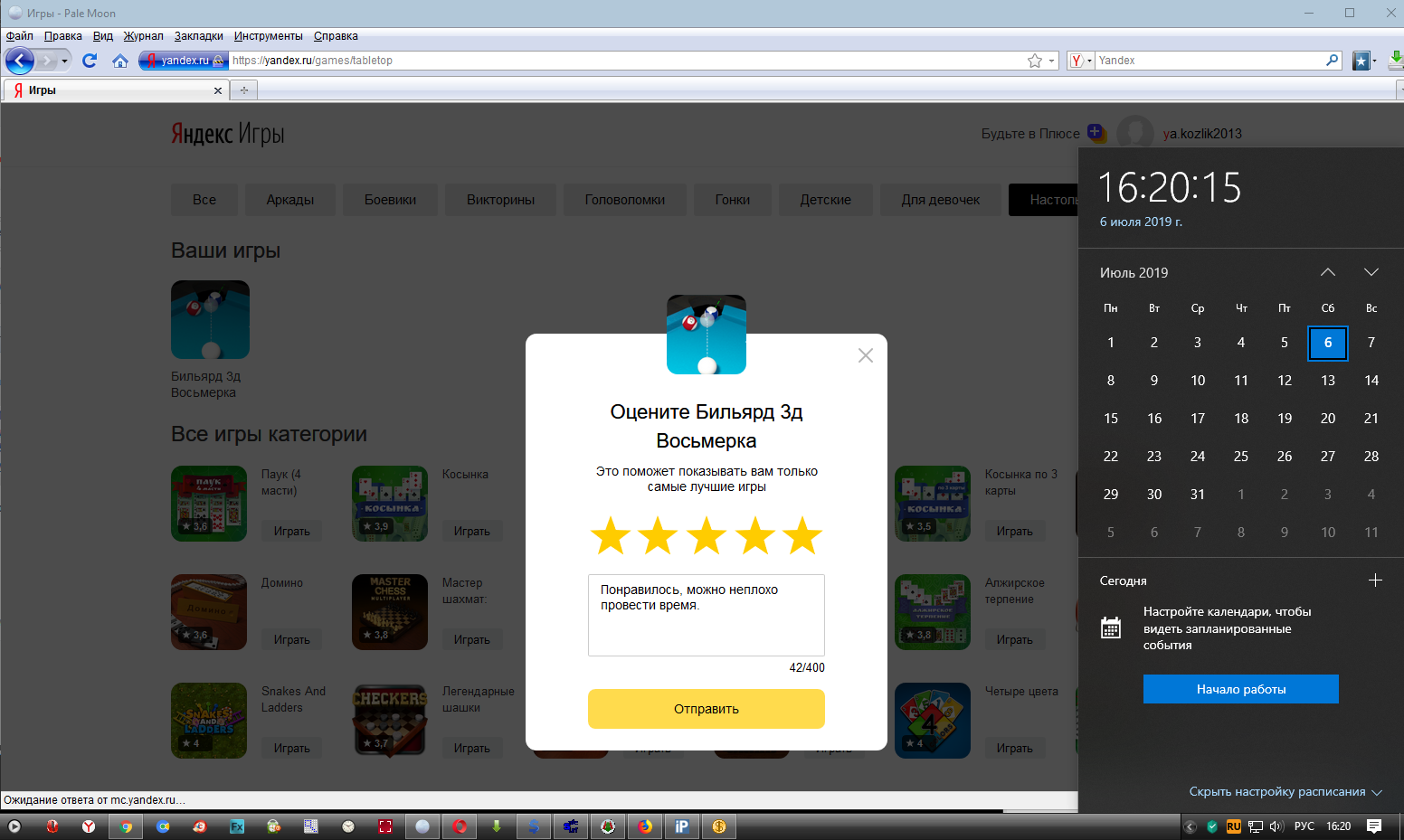This screenshot has width=1404, height=840.
Task: Click the Июль 2019 month header
Action: 1134,272
